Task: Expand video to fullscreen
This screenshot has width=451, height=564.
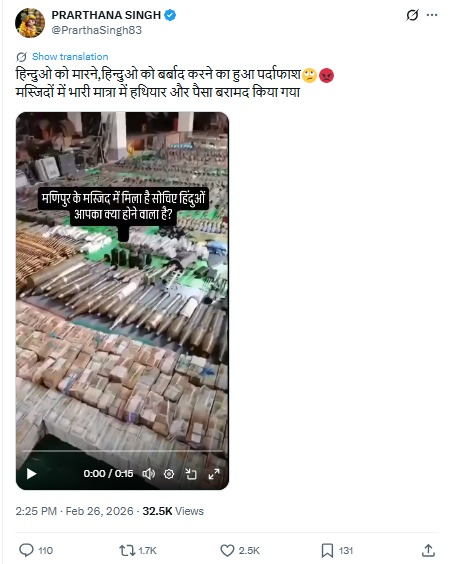Action: 214,474
